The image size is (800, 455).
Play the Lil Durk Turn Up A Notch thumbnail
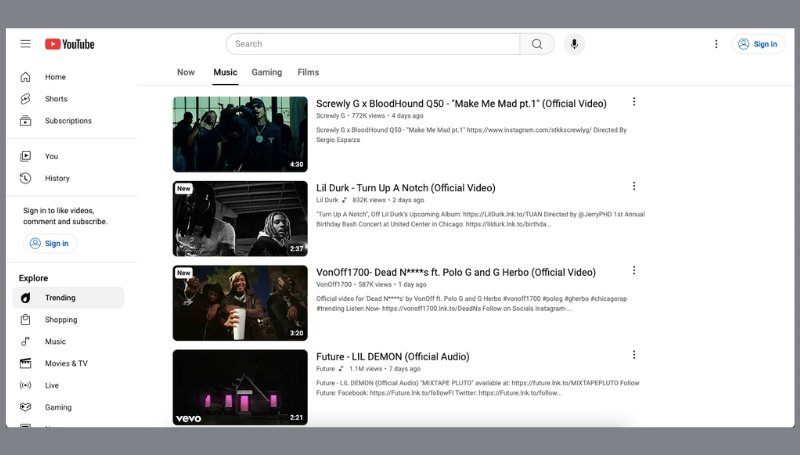[240, 218]
